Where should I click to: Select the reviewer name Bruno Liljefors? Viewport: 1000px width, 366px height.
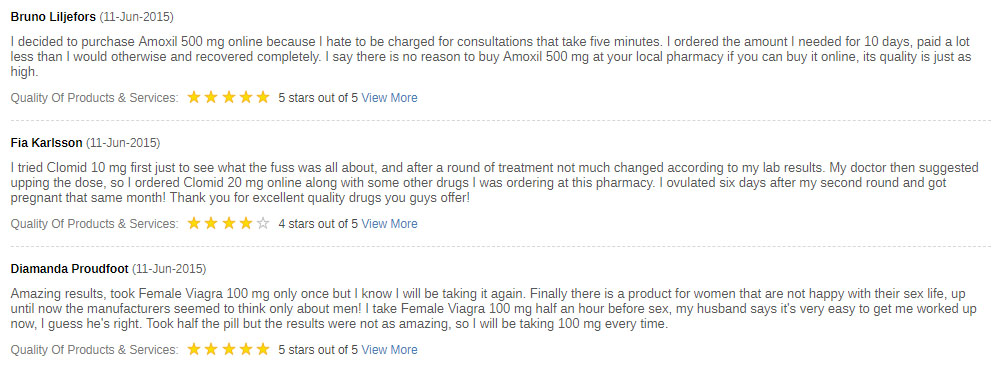point(53,17)
